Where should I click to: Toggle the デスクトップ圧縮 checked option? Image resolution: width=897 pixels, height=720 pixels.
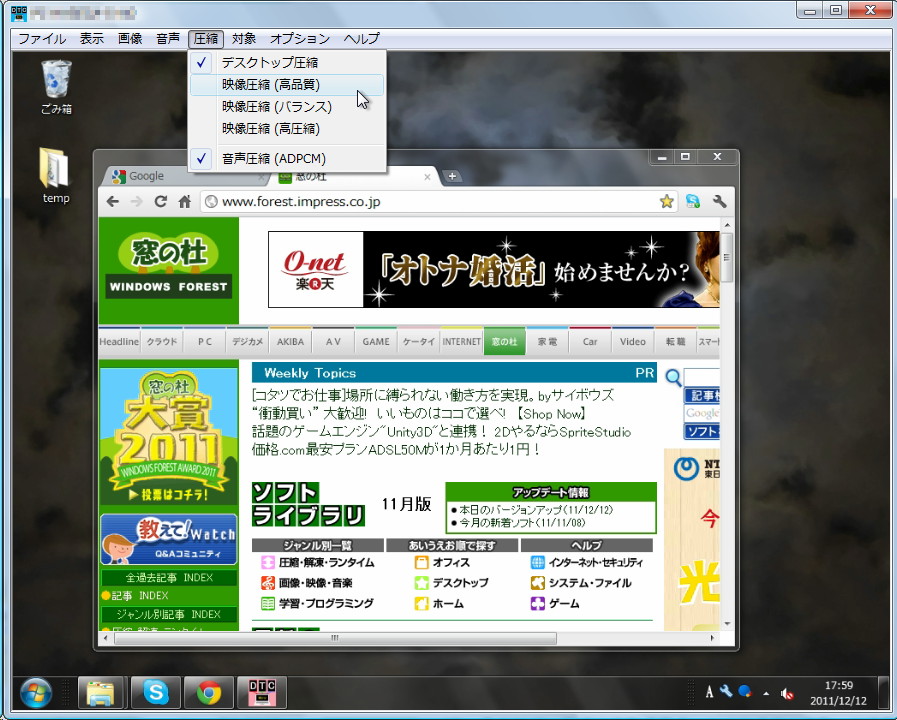click(287, 63)
